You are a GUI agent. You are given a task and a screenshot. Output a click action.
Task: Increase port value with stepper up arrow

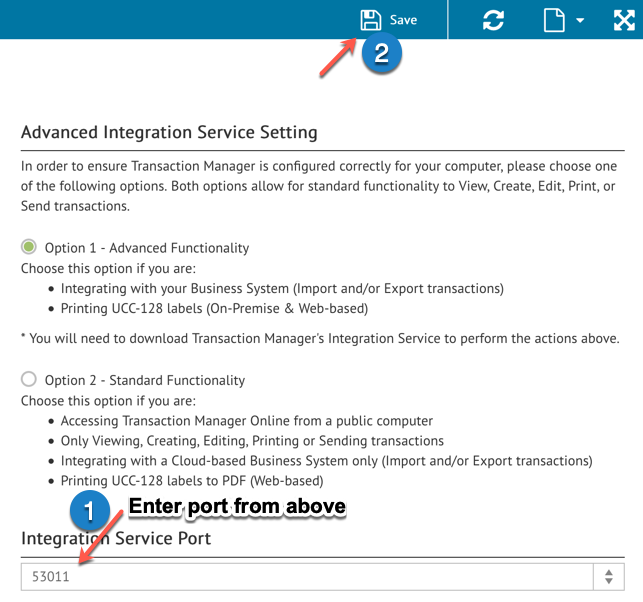[x=609, y=572]
